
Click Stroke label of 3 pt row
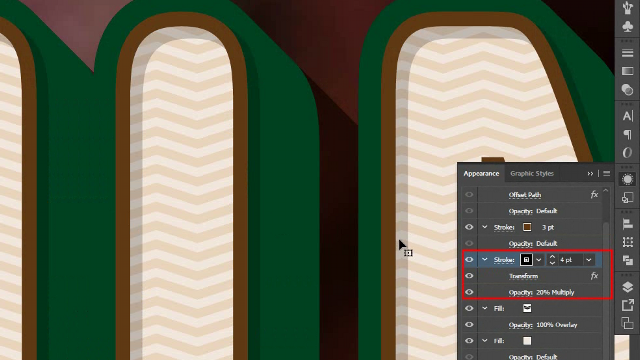pyautogui.click(x=504, y=227)
